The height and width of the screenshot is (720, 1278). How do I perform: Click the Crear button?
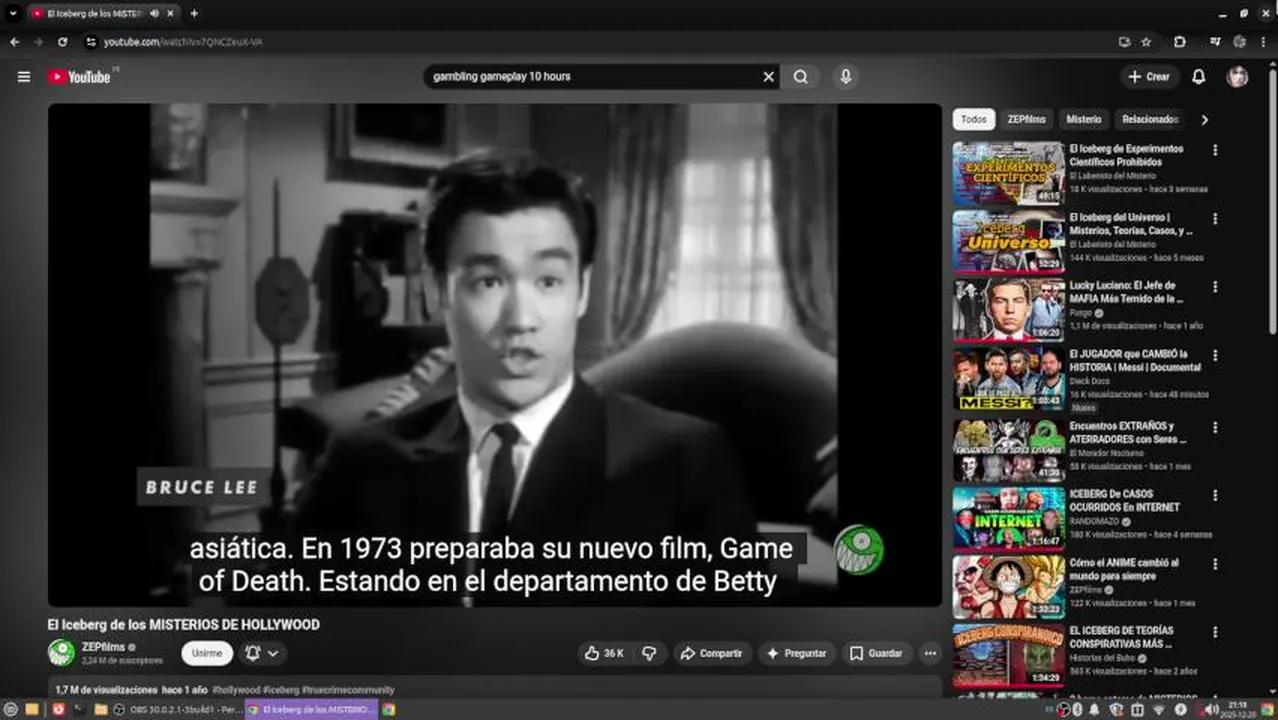[x=1149, y=77]
